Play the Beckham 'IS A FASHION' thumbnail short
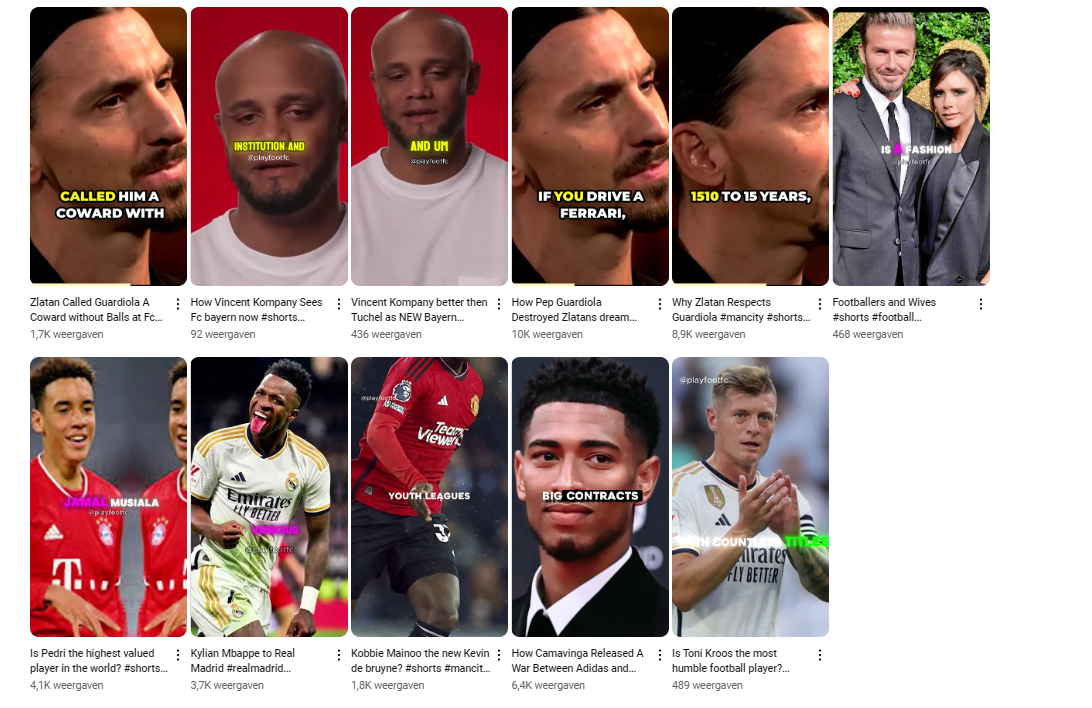 click(911, 146)
